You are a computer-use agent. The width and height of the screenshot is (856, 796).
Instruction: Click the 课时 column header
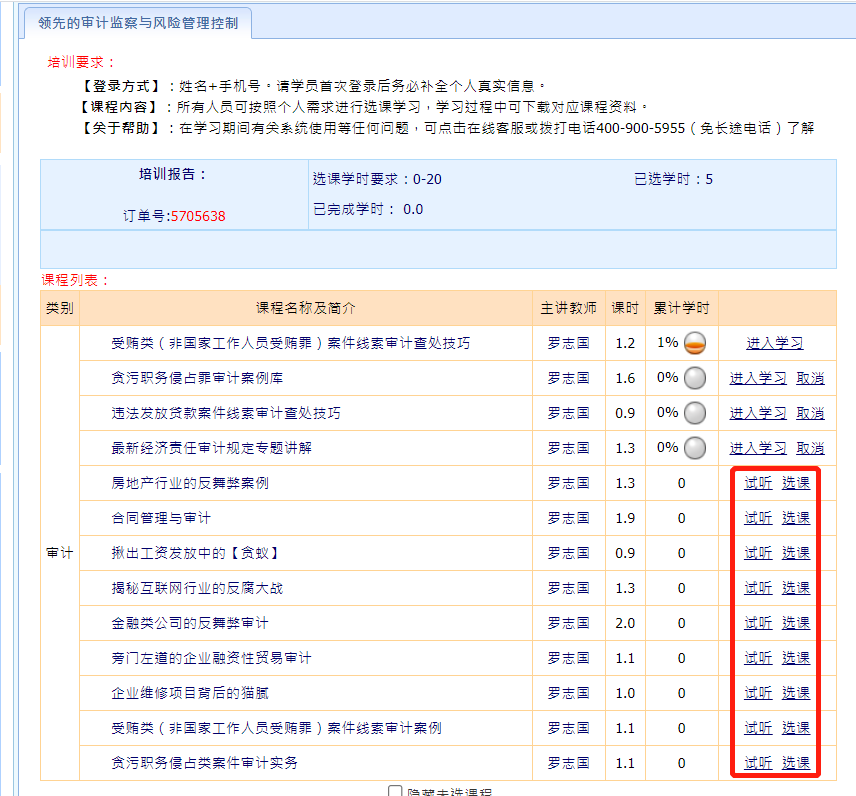[x=625, y=308]
